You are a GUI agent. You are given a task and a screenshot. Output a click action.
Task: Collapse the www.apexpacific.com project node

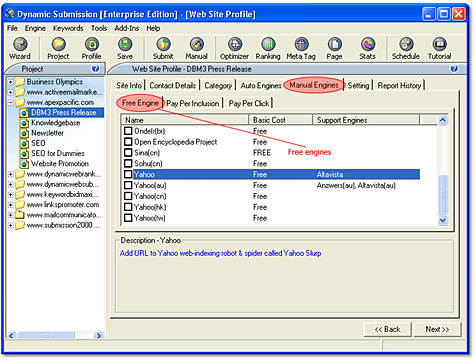coord(11,102)
